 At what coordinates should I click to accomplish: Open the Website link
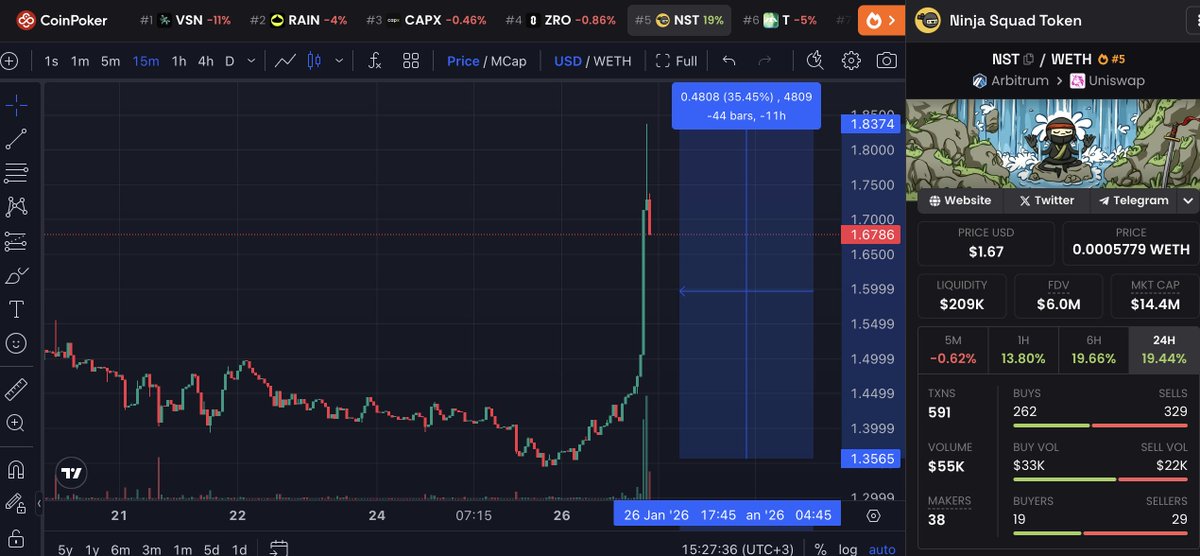tap(960, 200)
